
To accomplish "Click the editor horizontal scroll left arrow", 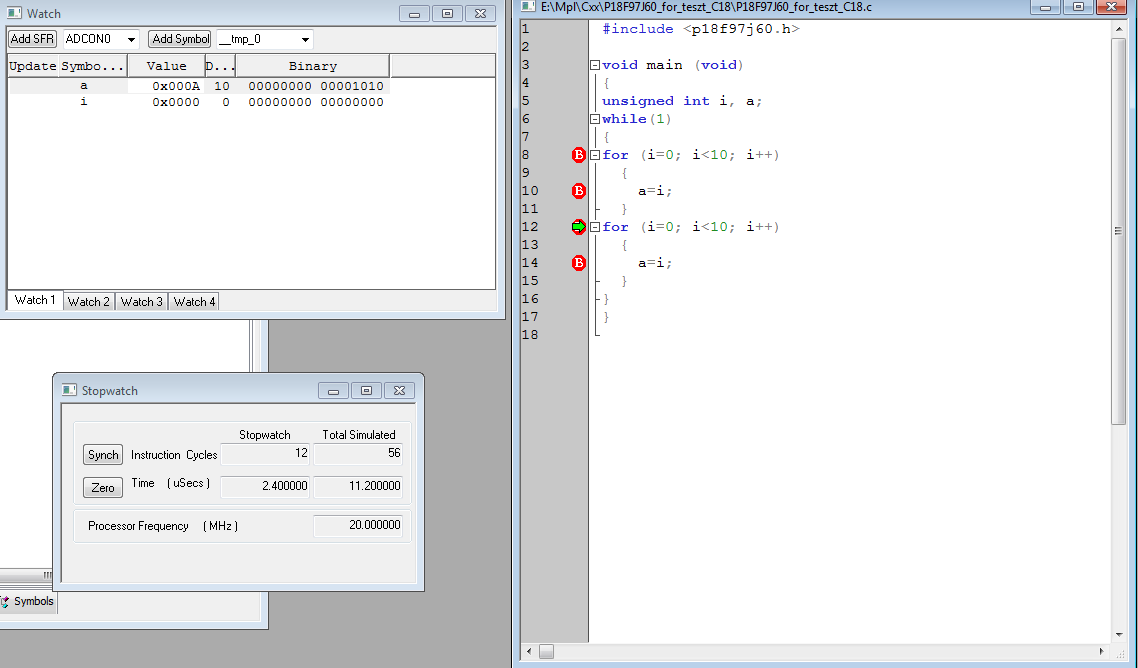I will pyautogui.click(x=529, y=651).
